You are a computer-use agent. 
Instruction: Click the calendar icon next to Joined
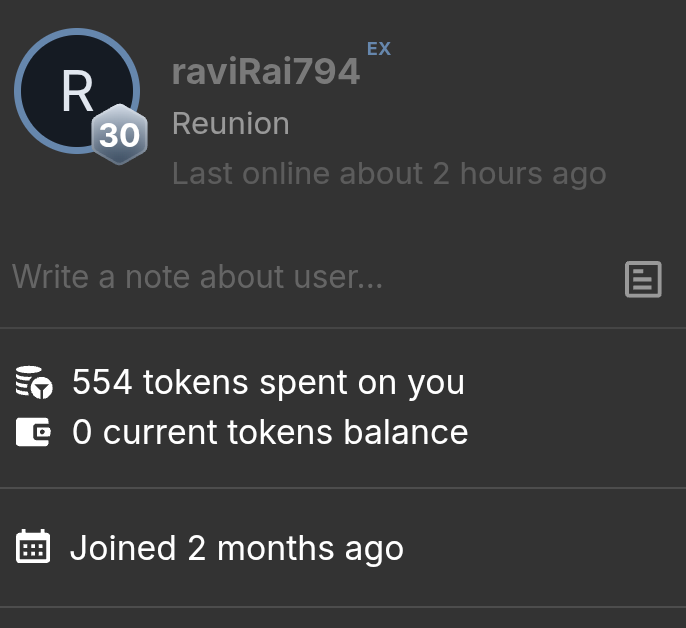pyautogui.click(x=34, y=548)
